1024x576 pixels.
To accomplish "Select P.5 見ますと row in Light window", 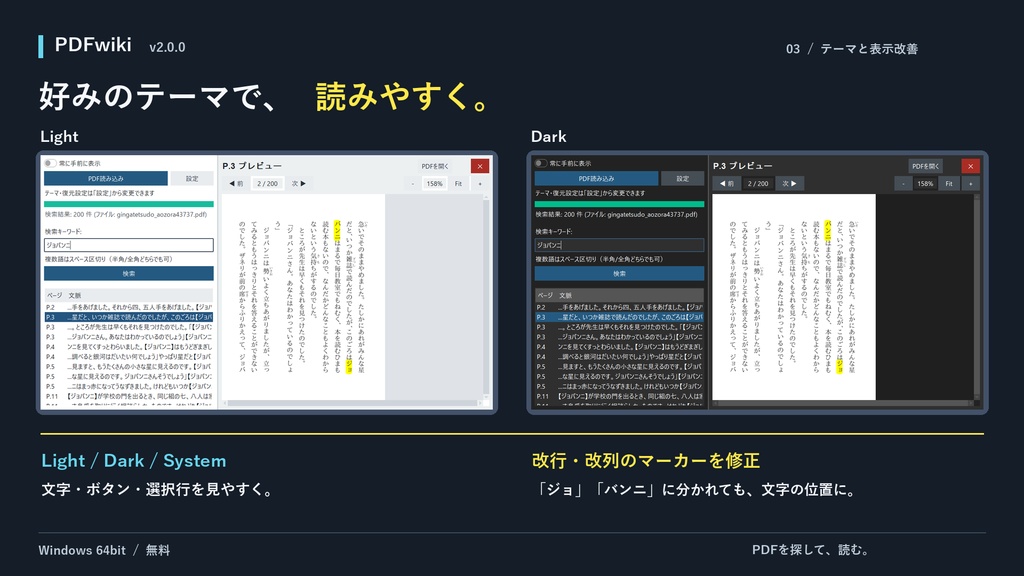I will (129, 366).
